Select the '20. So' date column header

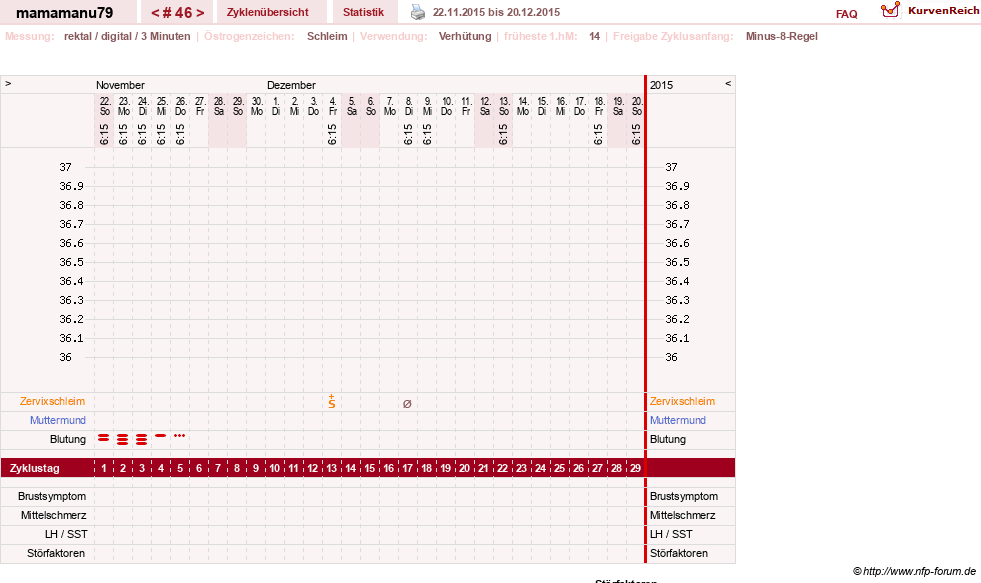tap(636, 106)
